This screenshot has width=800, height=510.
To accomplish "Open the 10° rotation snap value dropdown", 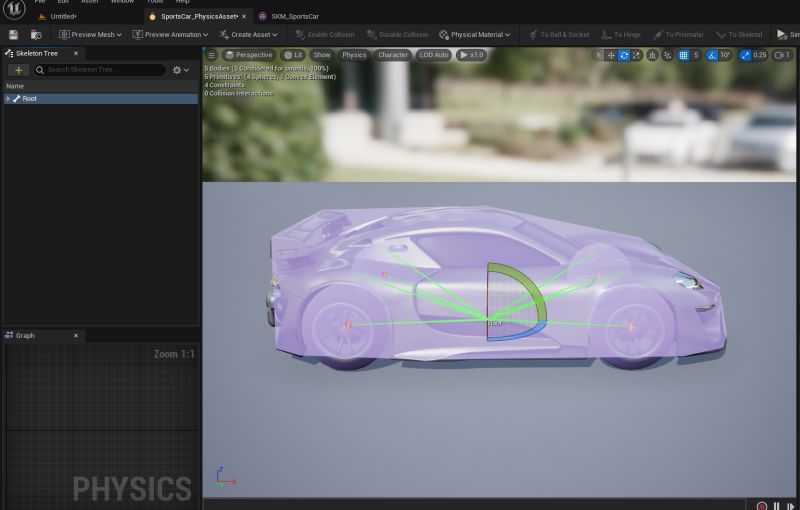I will click(x=726, y=55).
